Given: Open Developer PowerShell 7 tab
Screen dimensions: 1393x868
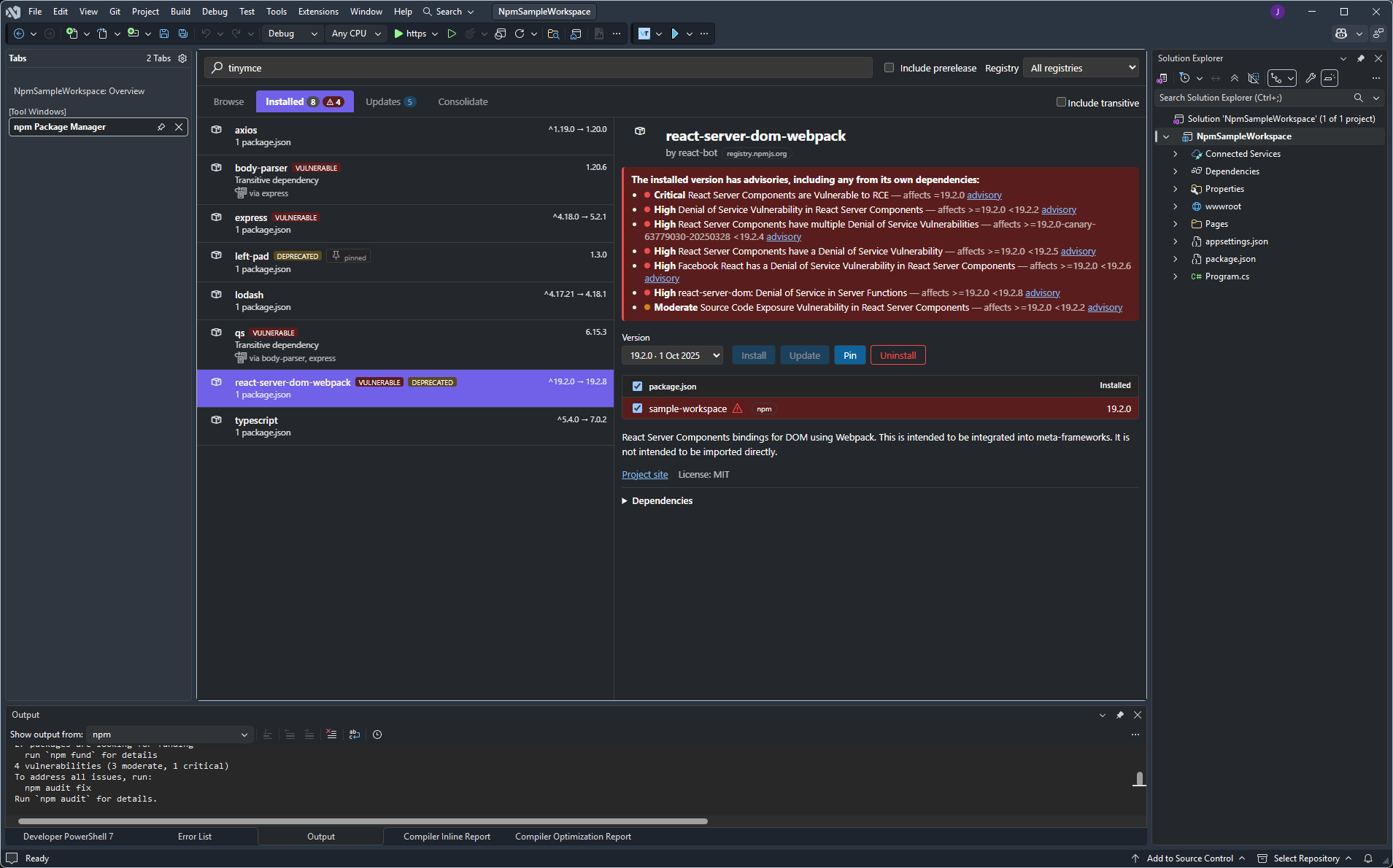Looking at the screenshot, I should click(69, 837).
